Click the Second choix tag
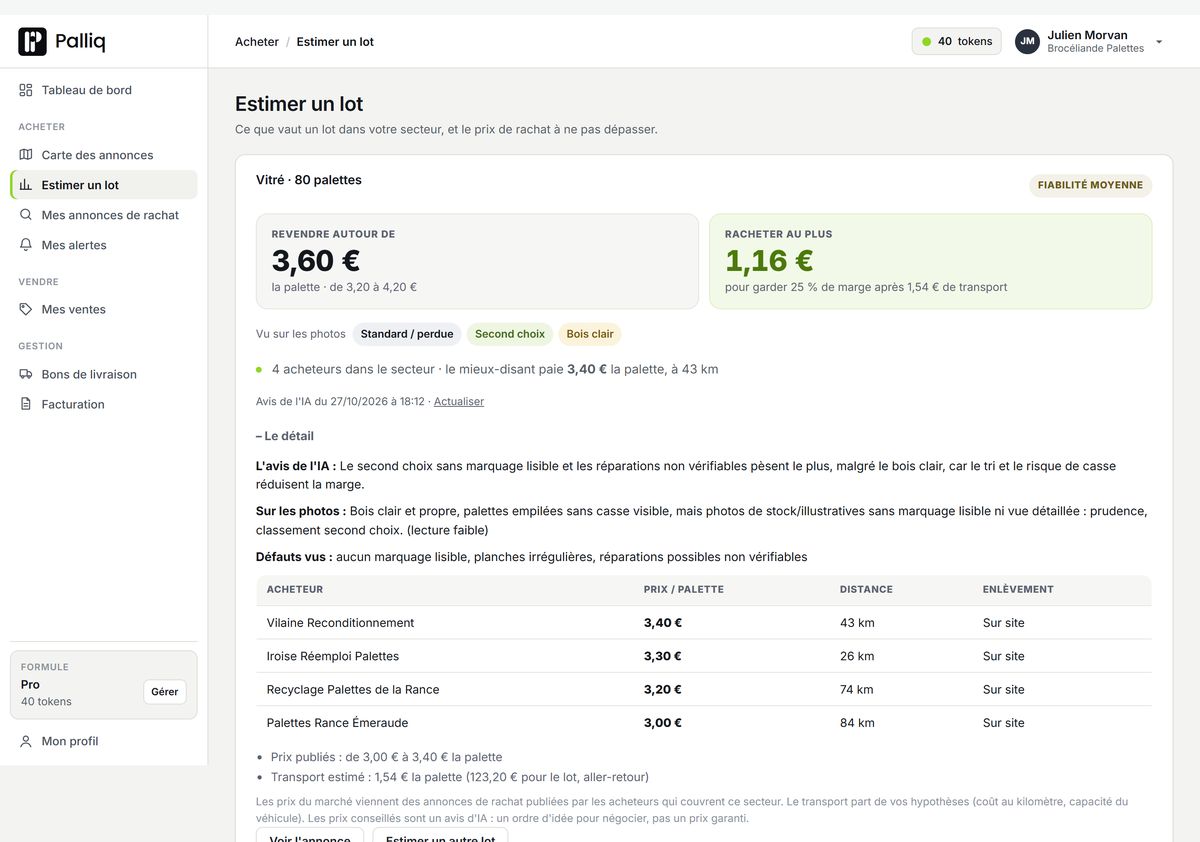 [x=510, y=334]
